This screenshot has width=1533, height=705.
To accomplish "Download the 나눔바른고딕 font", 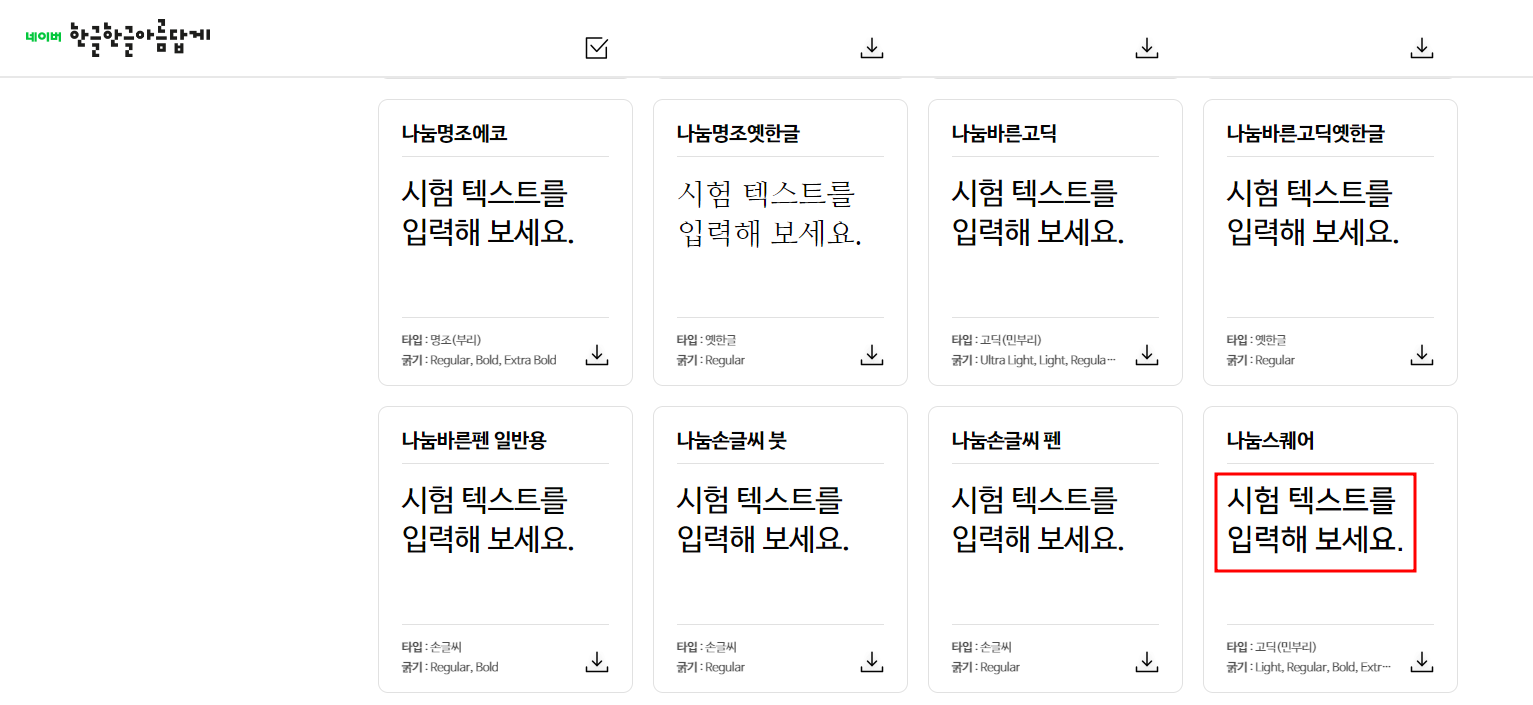I will [x=1146, y=354].
